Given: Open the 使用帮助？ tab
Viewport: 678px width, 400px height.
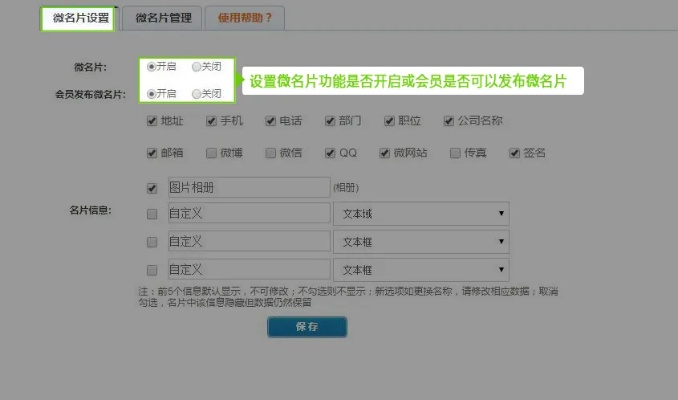Looking at the screenshot, I should pos(245,18).
